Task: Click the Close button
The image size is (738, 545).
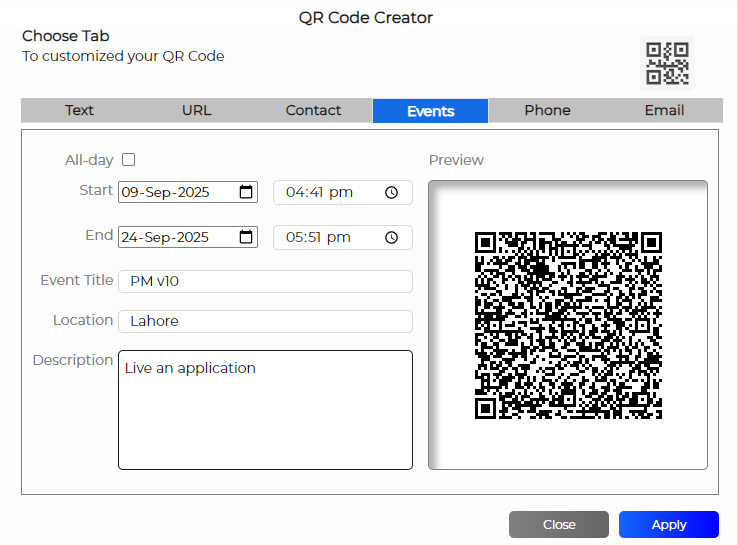Action: pyautogui.click(x=559, y=524)
